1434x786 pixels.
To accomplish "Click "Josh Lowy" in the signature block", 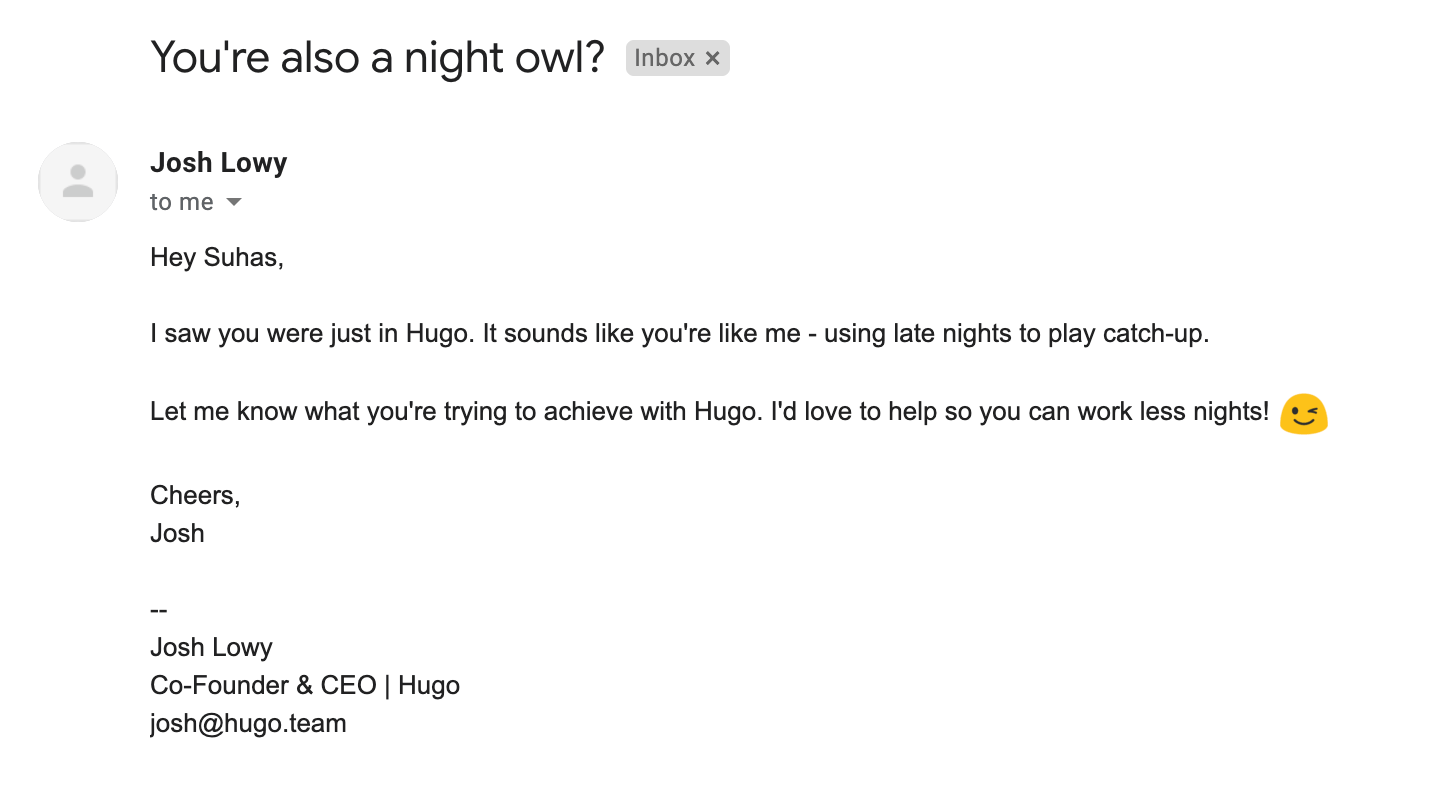I will (211, 647).
